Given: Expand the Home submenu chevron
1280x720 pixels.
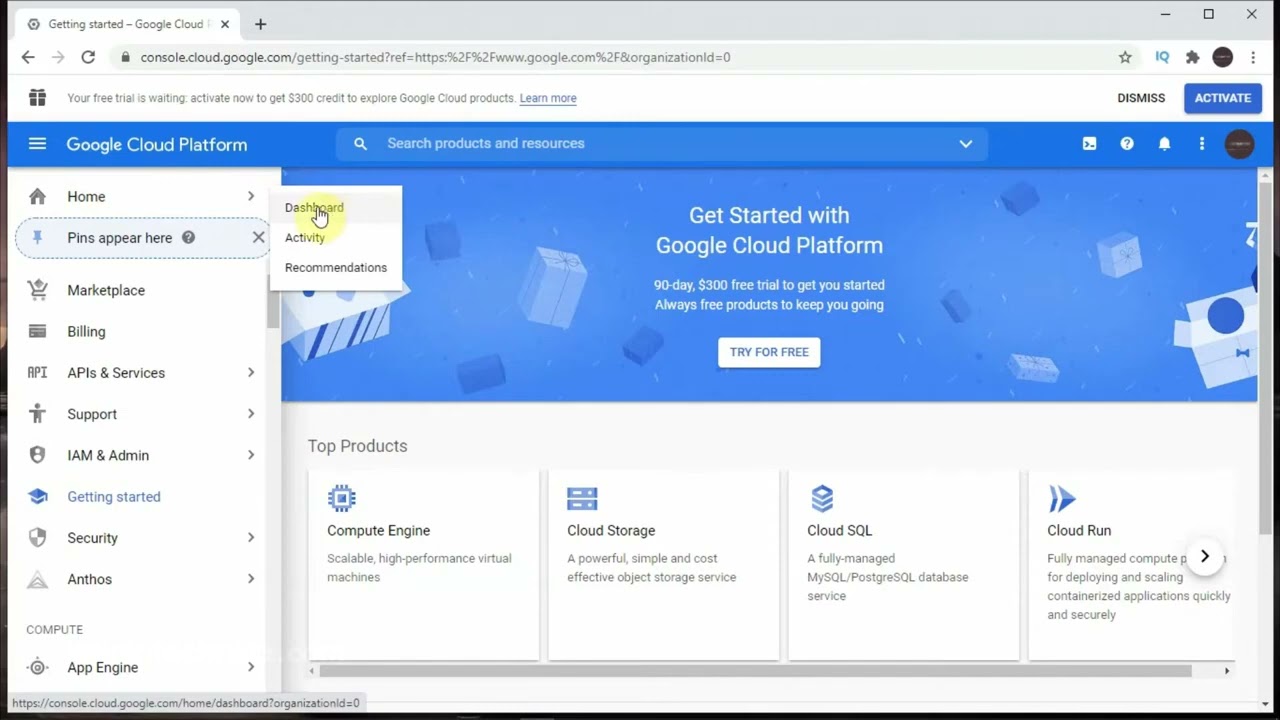Looking at the screenshot, I should click(x=251, y=196).
